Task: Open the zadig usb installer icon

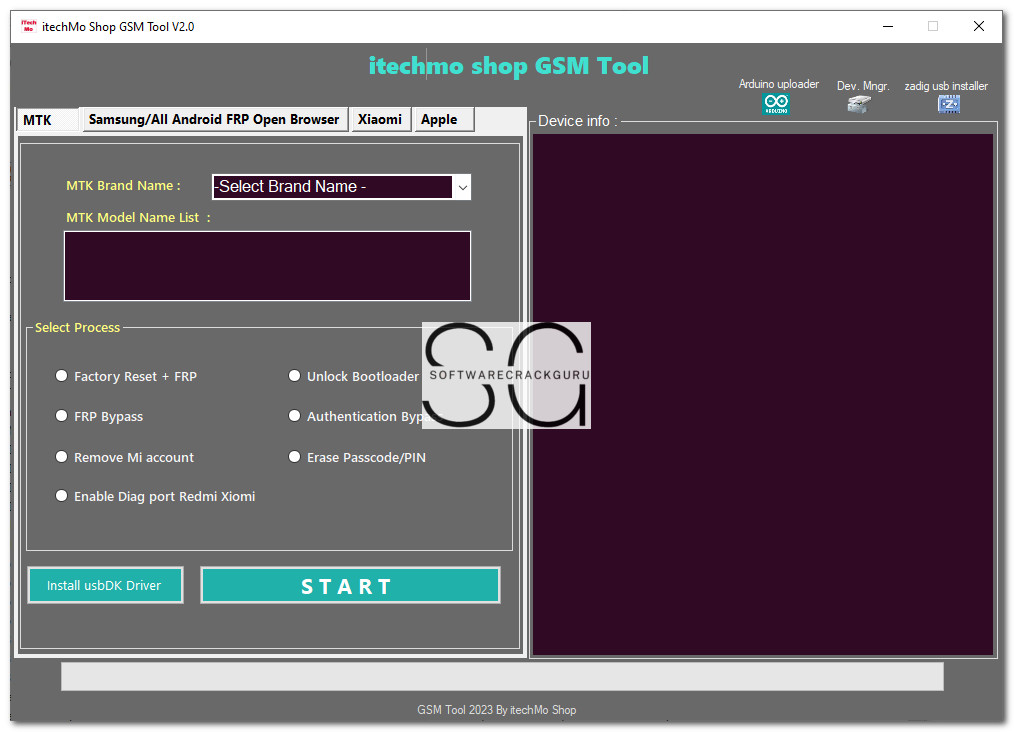Action: 949,103
